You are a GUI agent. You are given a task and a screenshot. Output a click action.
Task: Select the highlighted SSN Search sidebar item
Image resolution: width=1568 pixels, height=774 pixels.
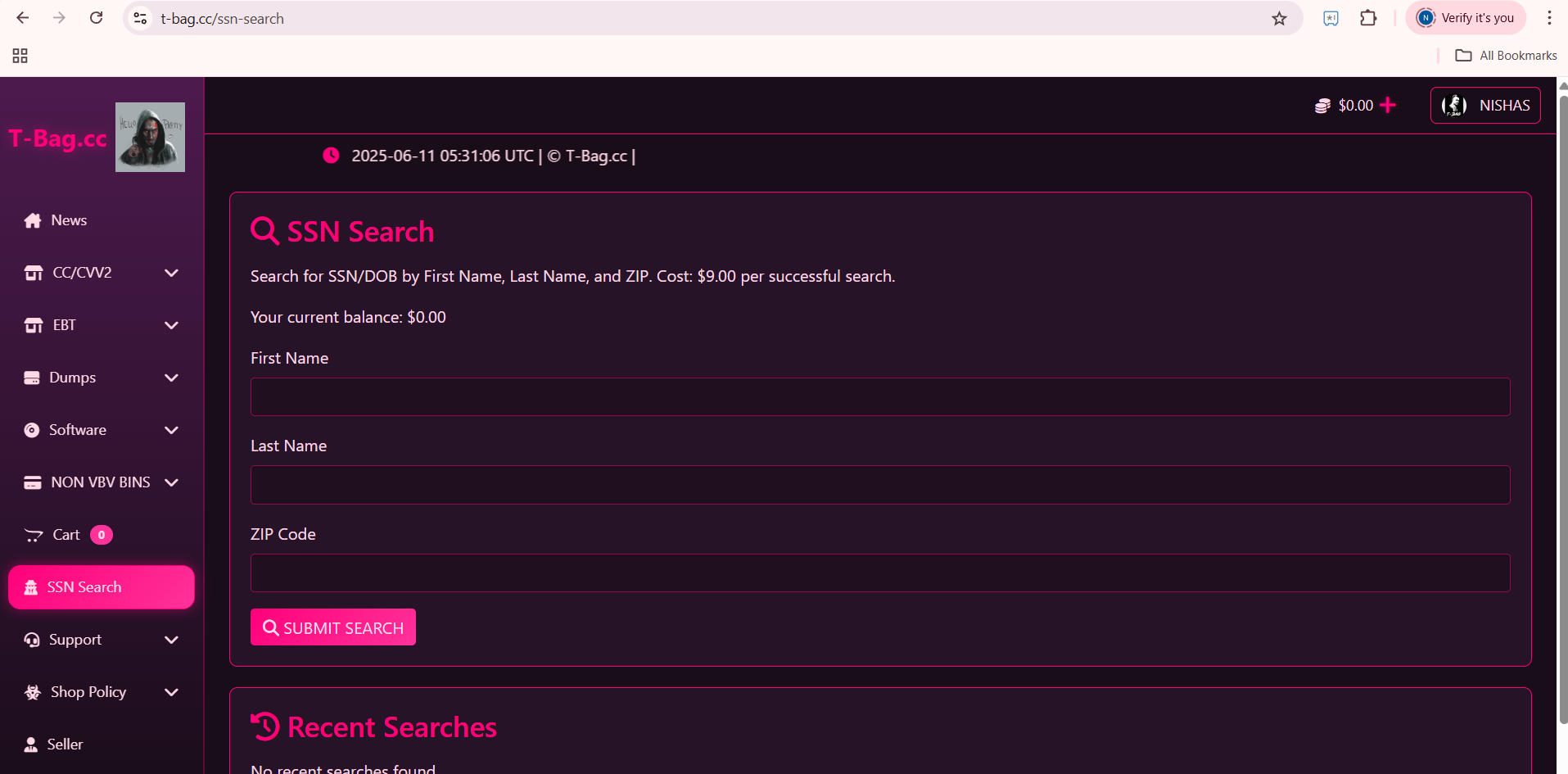pos(101,587)
